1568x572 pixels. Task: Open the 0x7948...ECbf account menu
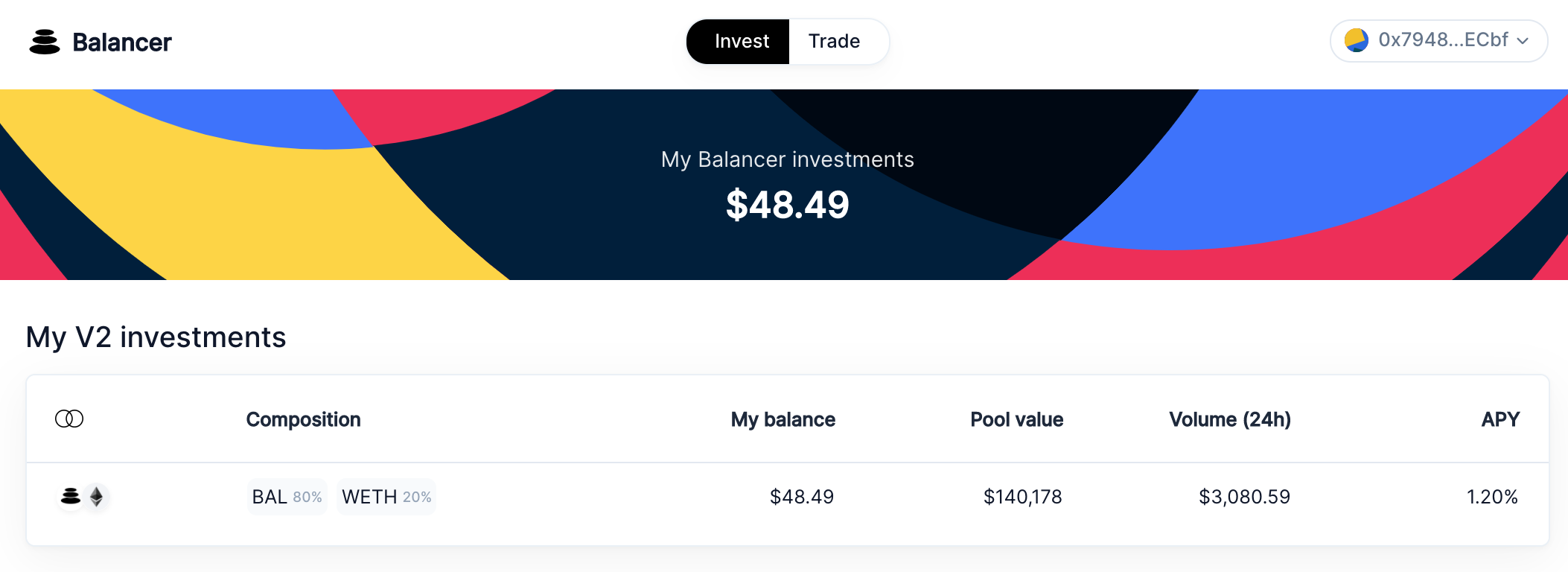[1438, 40]
